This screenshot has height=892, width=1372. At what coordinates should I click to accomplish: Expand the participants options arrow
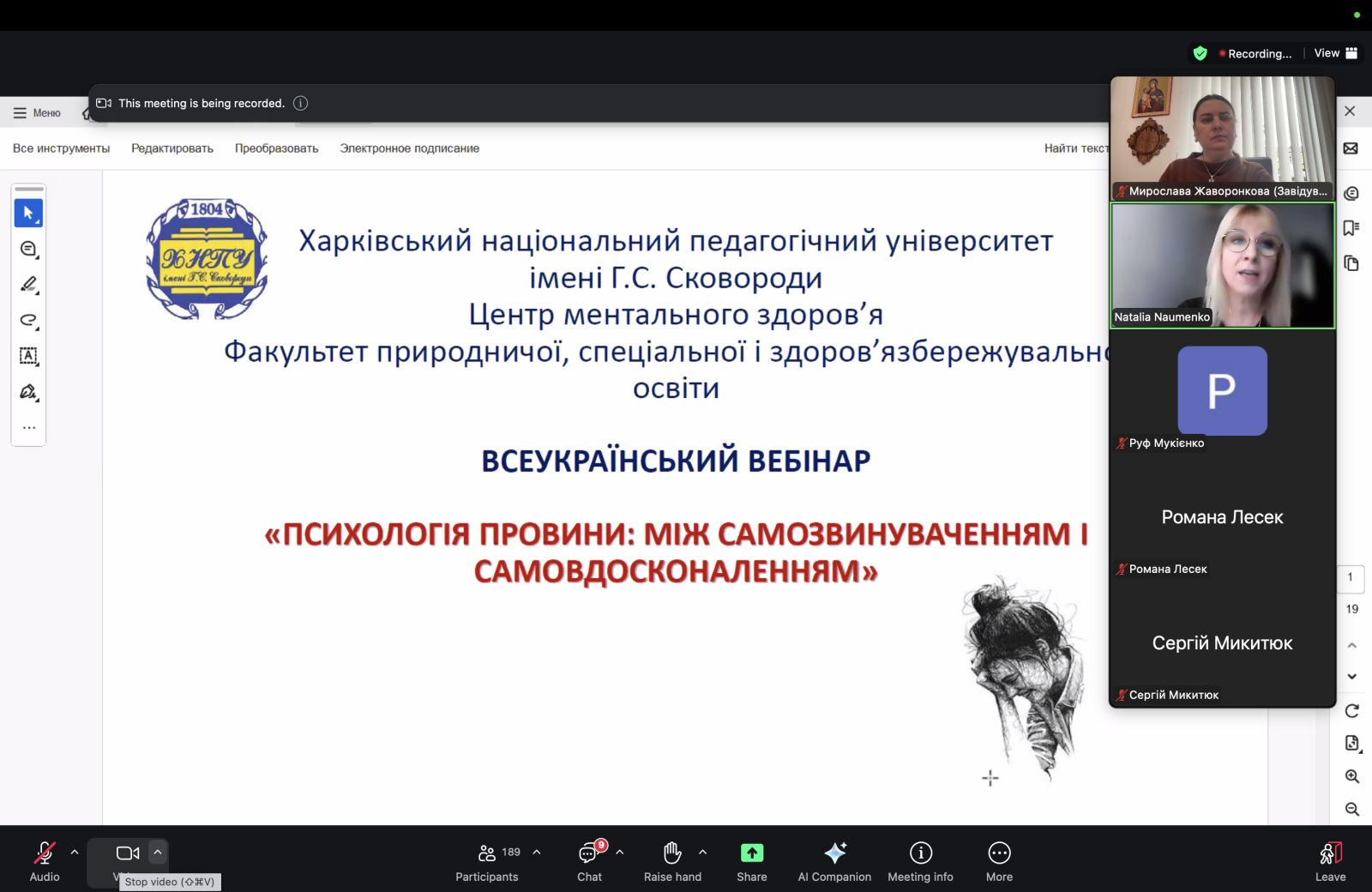pos(537,853)
